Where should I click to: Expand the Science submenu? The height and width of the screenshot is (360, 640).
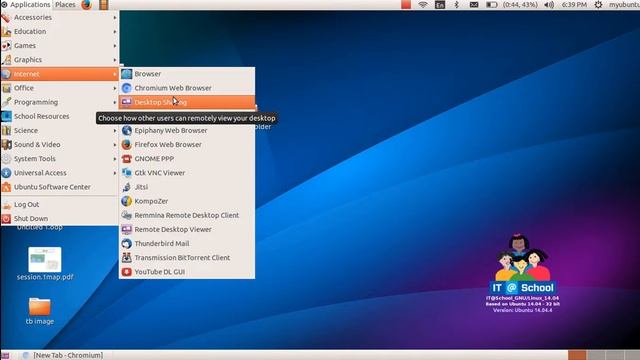click(60, 131)
